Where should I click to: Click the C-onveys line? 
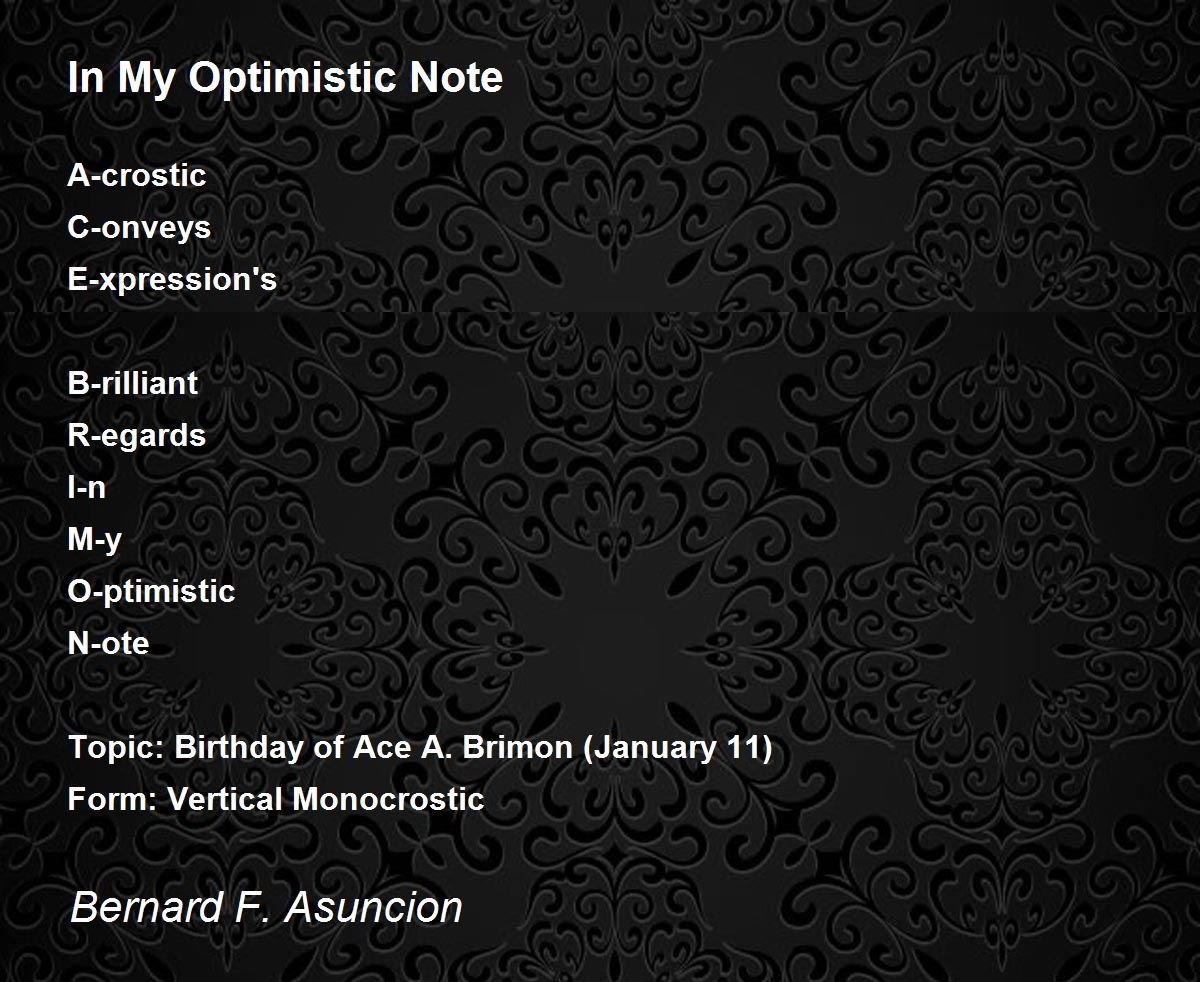pyautogui.click(x=139, y=228)
